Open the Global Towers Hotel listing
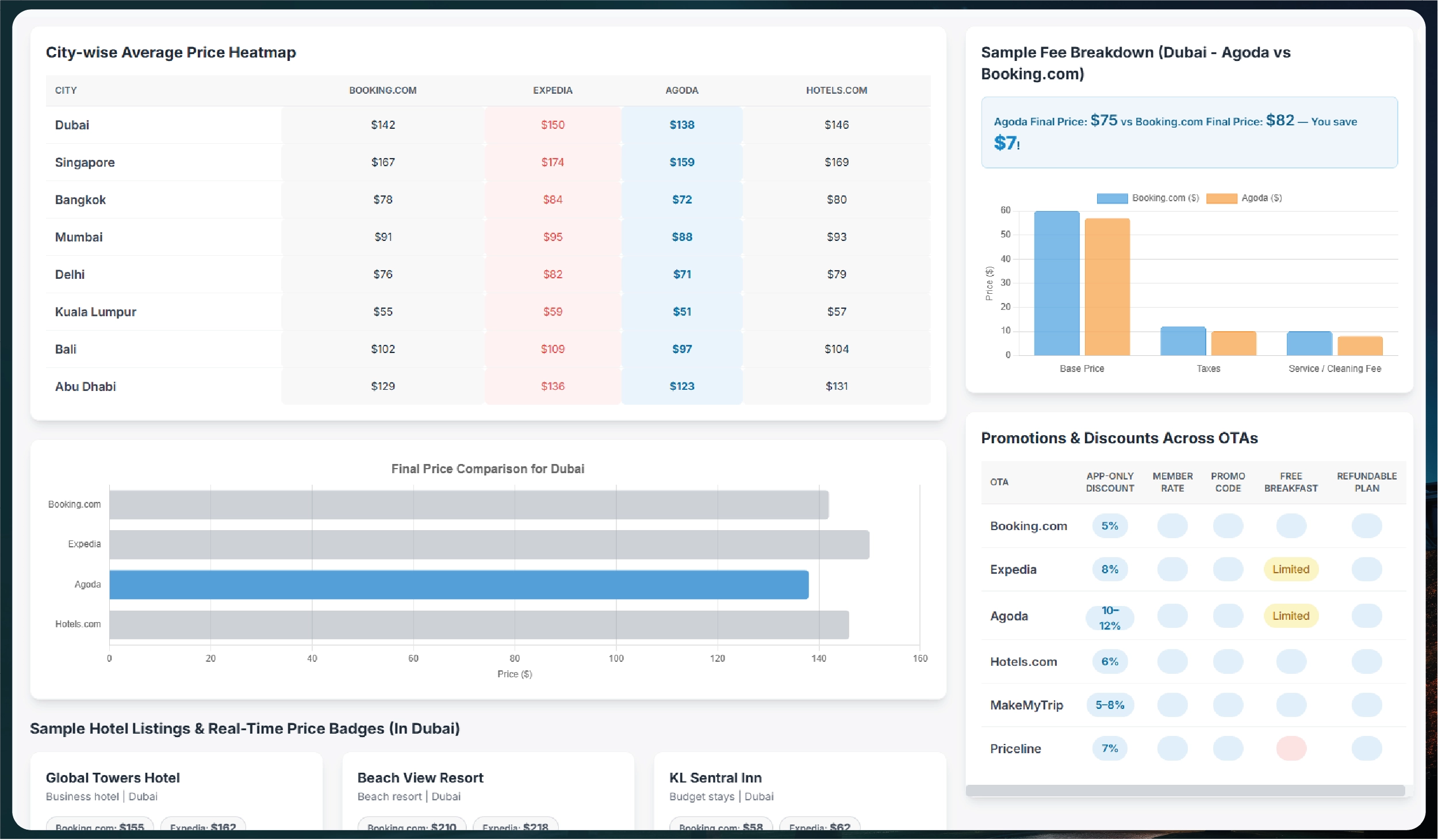 coord(113,778)
